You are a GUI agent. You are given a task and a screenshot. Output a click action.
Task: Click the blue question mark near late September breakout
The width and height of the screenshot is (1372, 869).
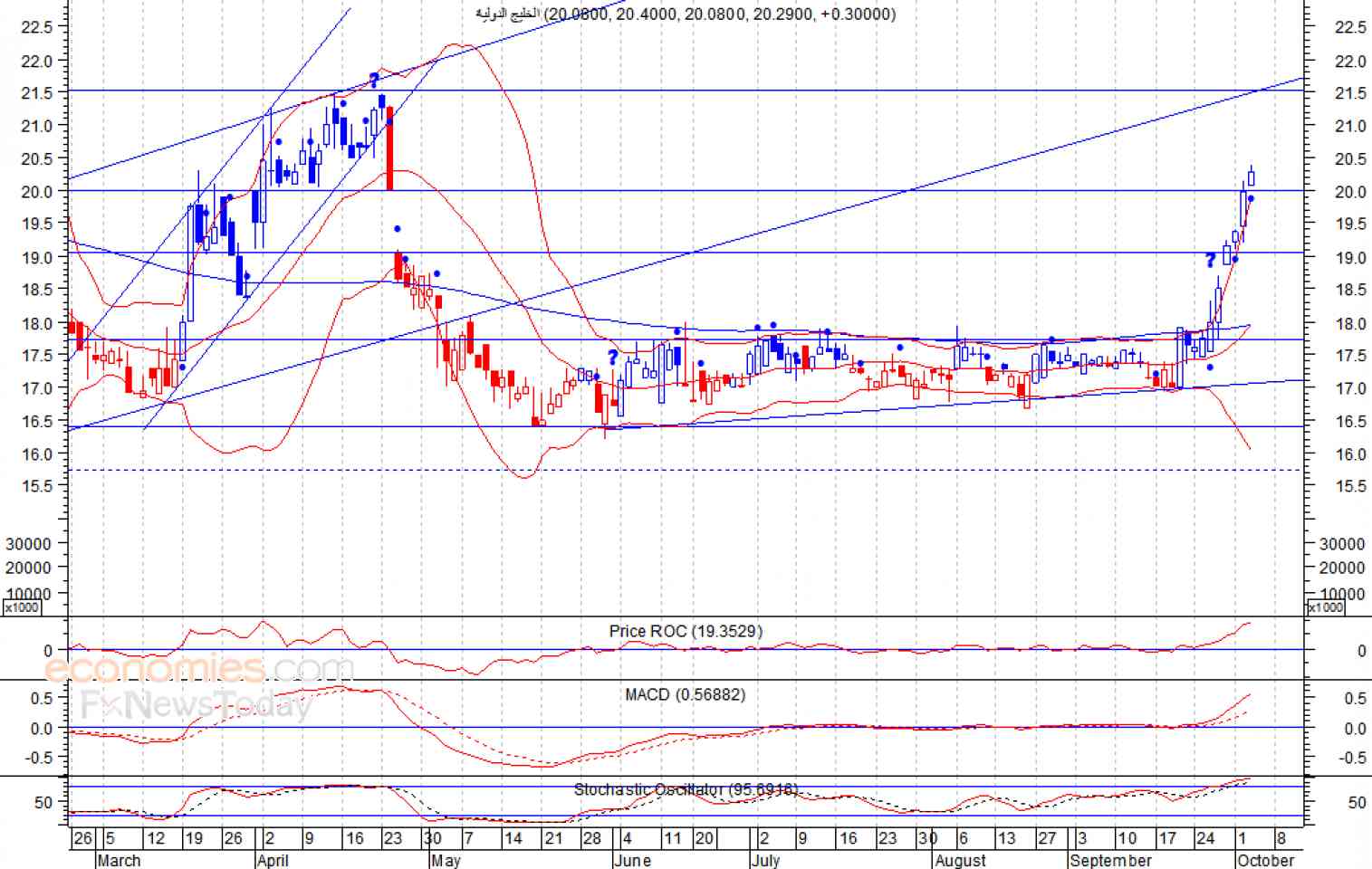1210,261
